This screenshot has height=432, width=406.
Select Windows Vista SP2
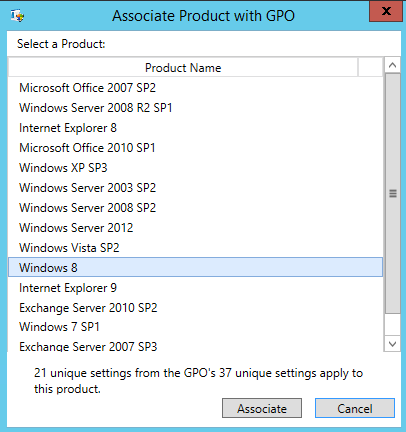click(195, 248)
